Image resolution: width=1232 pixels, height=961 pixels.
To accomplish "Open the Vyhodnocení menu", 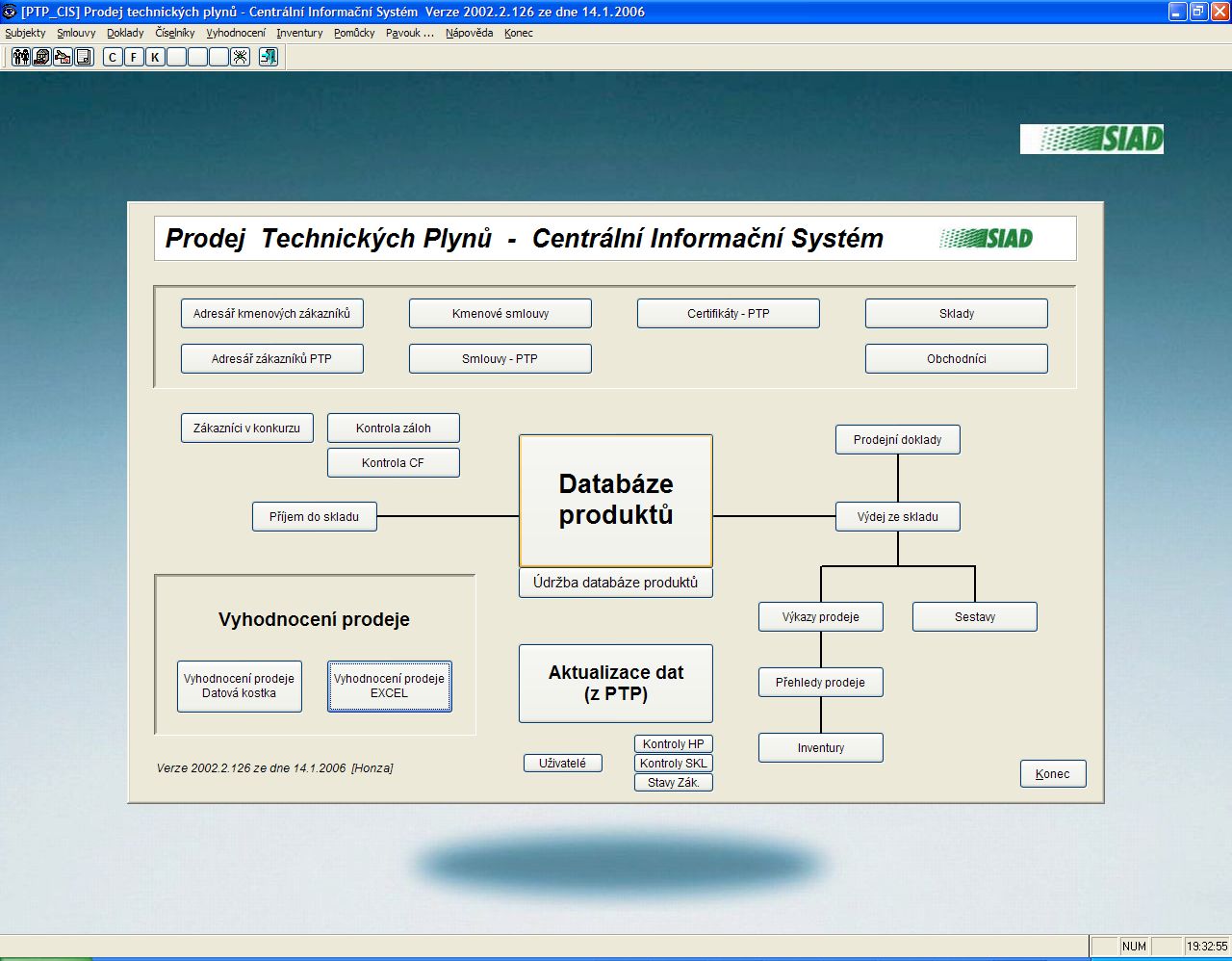I will tap(236, 33).
